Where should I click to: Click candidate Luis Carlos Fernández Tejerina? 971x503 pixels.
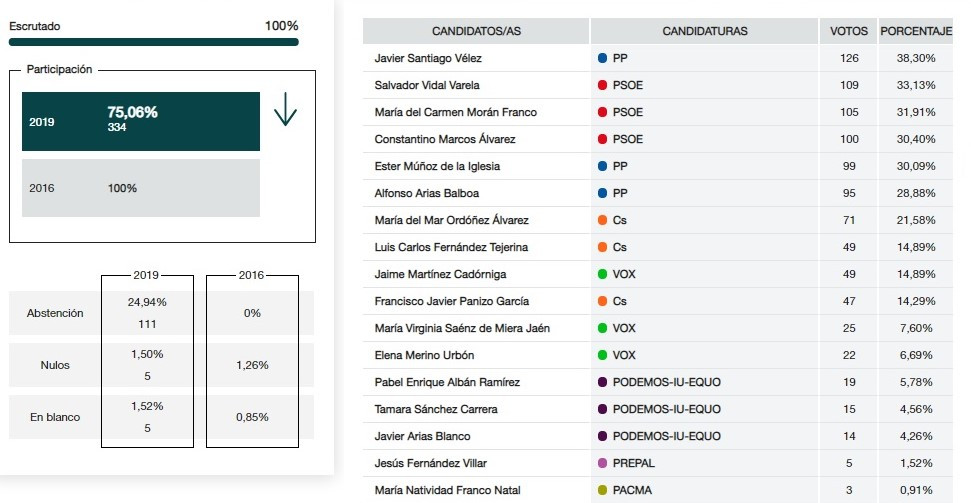(451, 247)
